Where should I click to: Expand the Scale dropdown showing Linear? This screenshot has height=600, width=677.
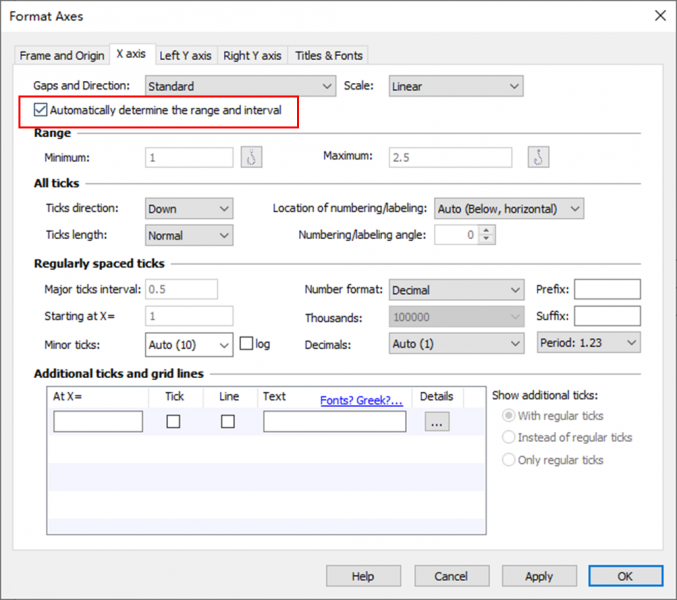[455, 87]
